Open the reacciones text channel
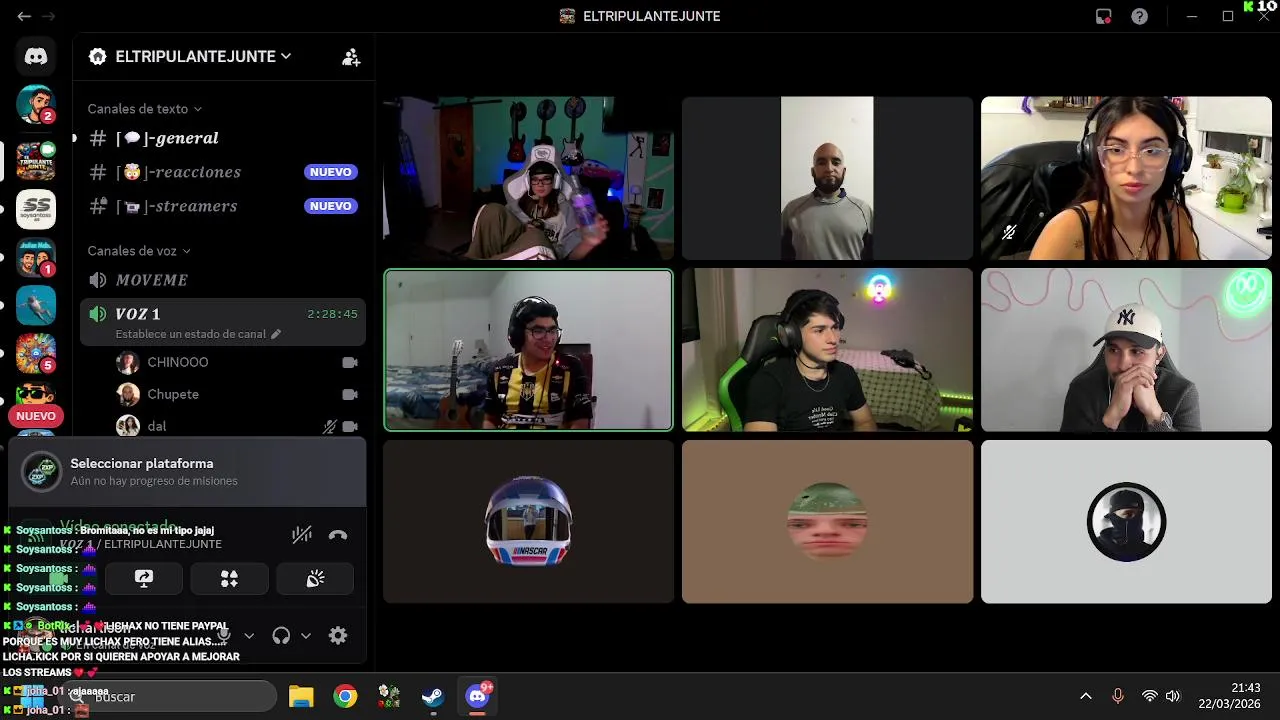Screen dimensions: 1280x720 coord(222,172)
